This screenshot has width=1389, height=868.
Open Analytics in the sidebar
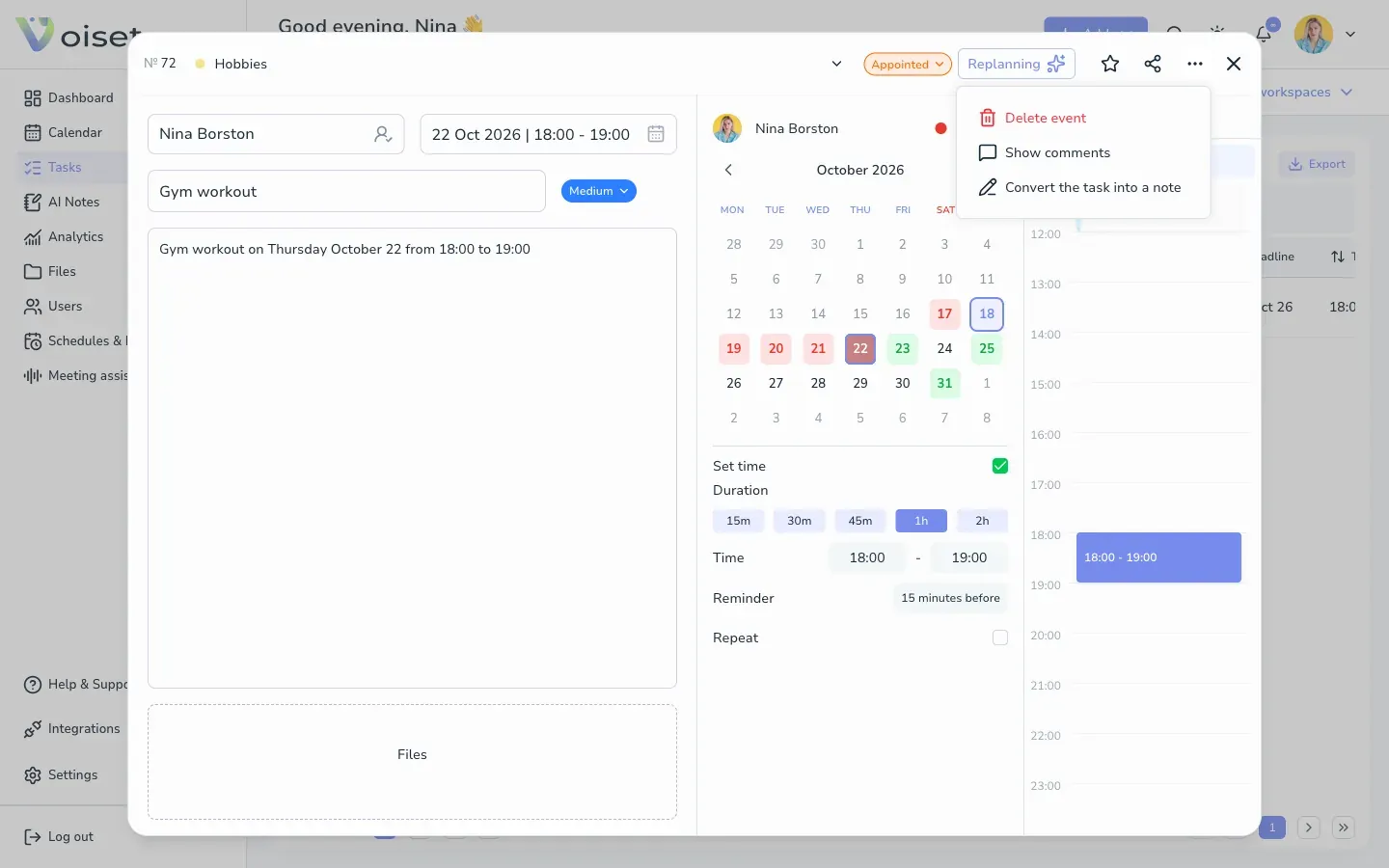tap(64, 236)
